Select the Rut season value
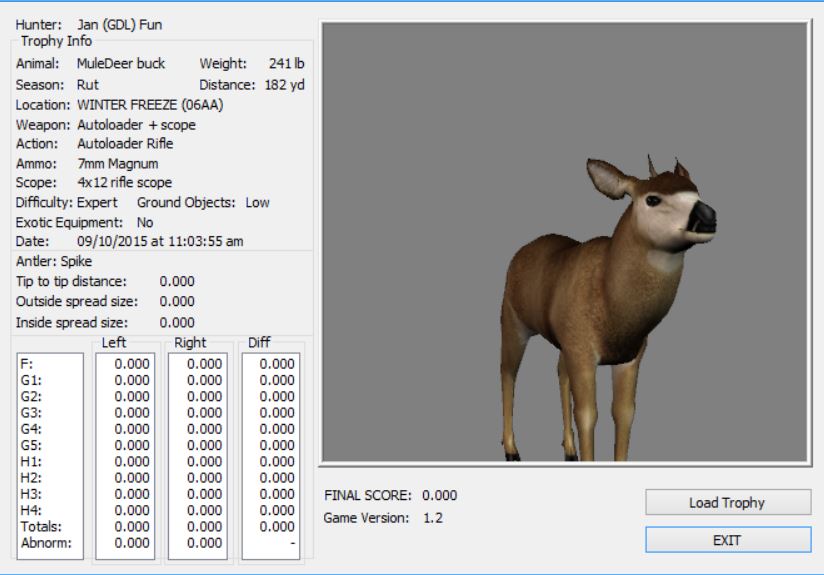Screen dimensions: 824x575 coord(87,85)
